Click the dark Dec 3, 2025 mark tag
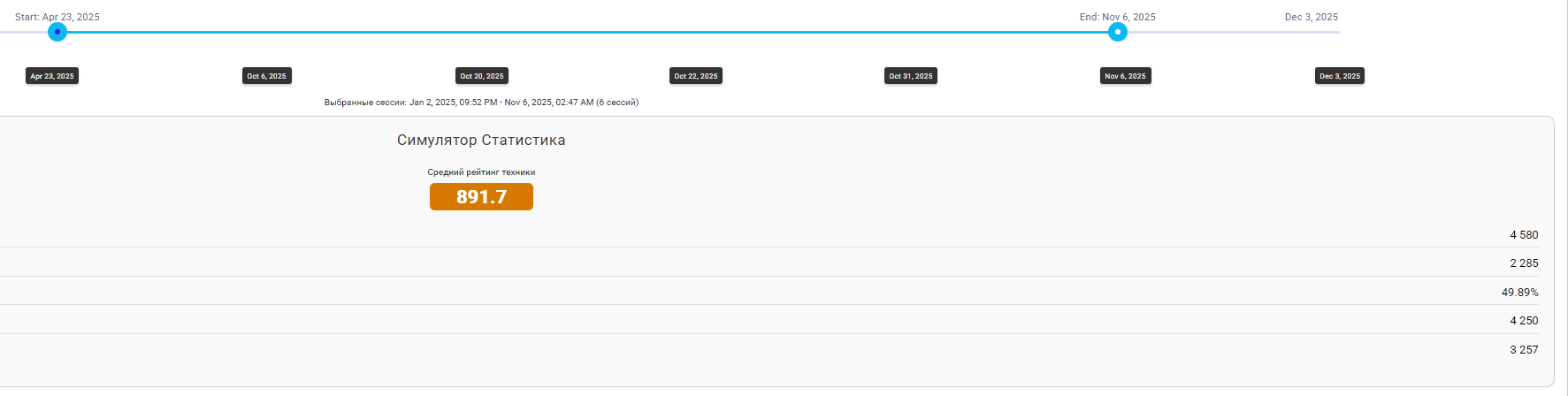The image size is (1568, 396). pos(1340,76)
